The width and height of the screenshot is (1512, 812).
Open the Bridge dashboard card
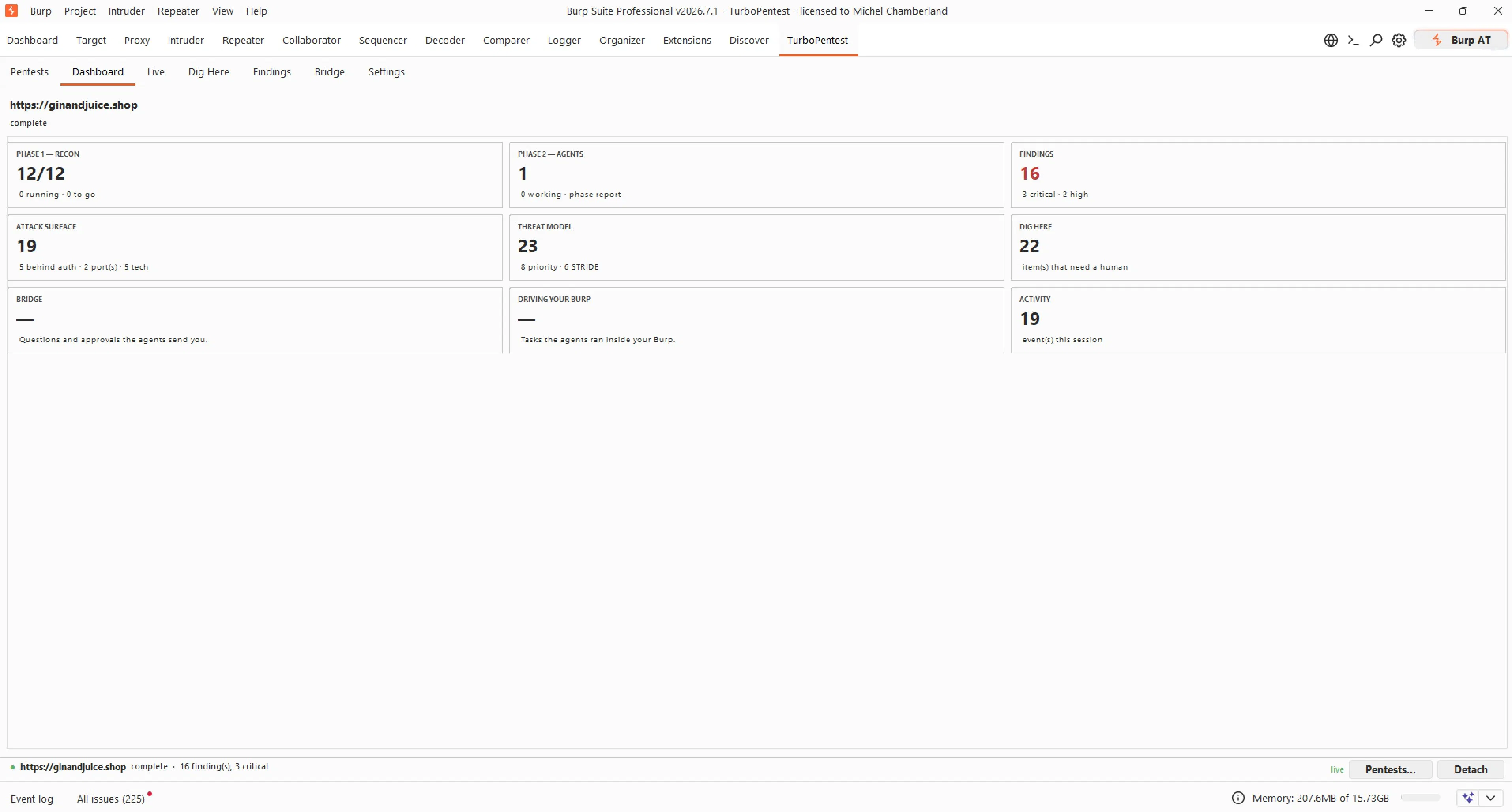(x=255, y=320)
